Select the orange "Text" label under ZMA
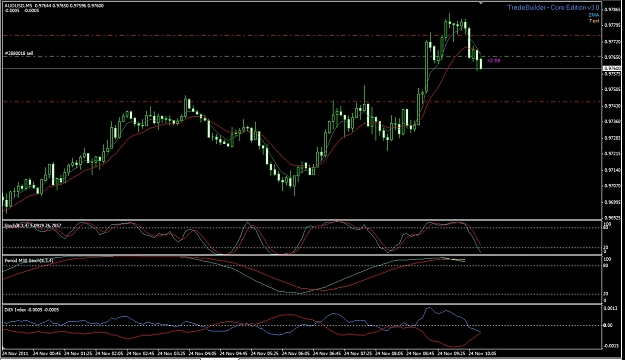Screen dimensions: 625x360 [x=594, y=21]
